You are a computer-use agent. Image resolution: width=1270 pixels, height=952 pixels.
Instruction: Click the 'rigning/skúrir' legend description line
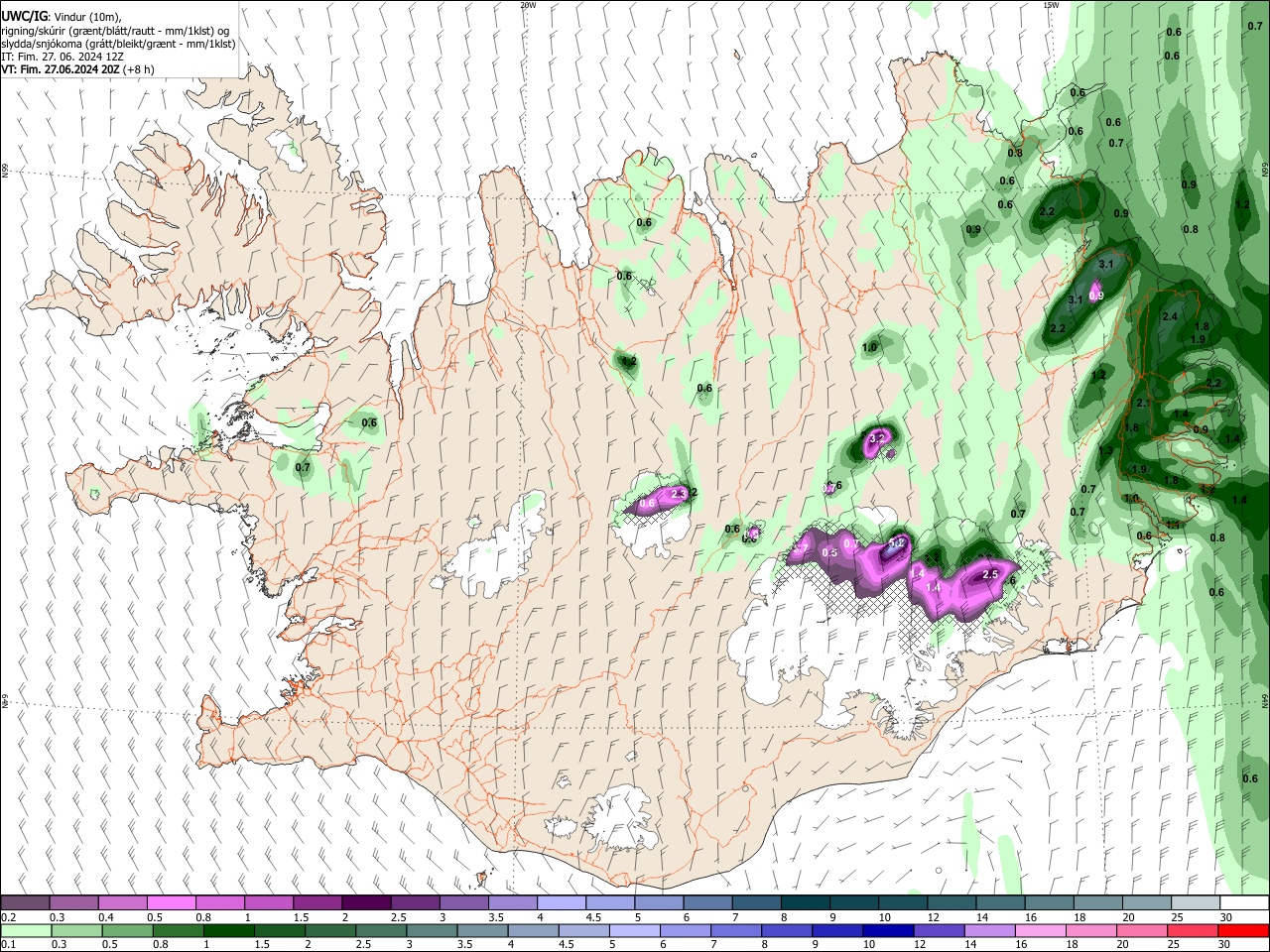click(x=115, y=31)
